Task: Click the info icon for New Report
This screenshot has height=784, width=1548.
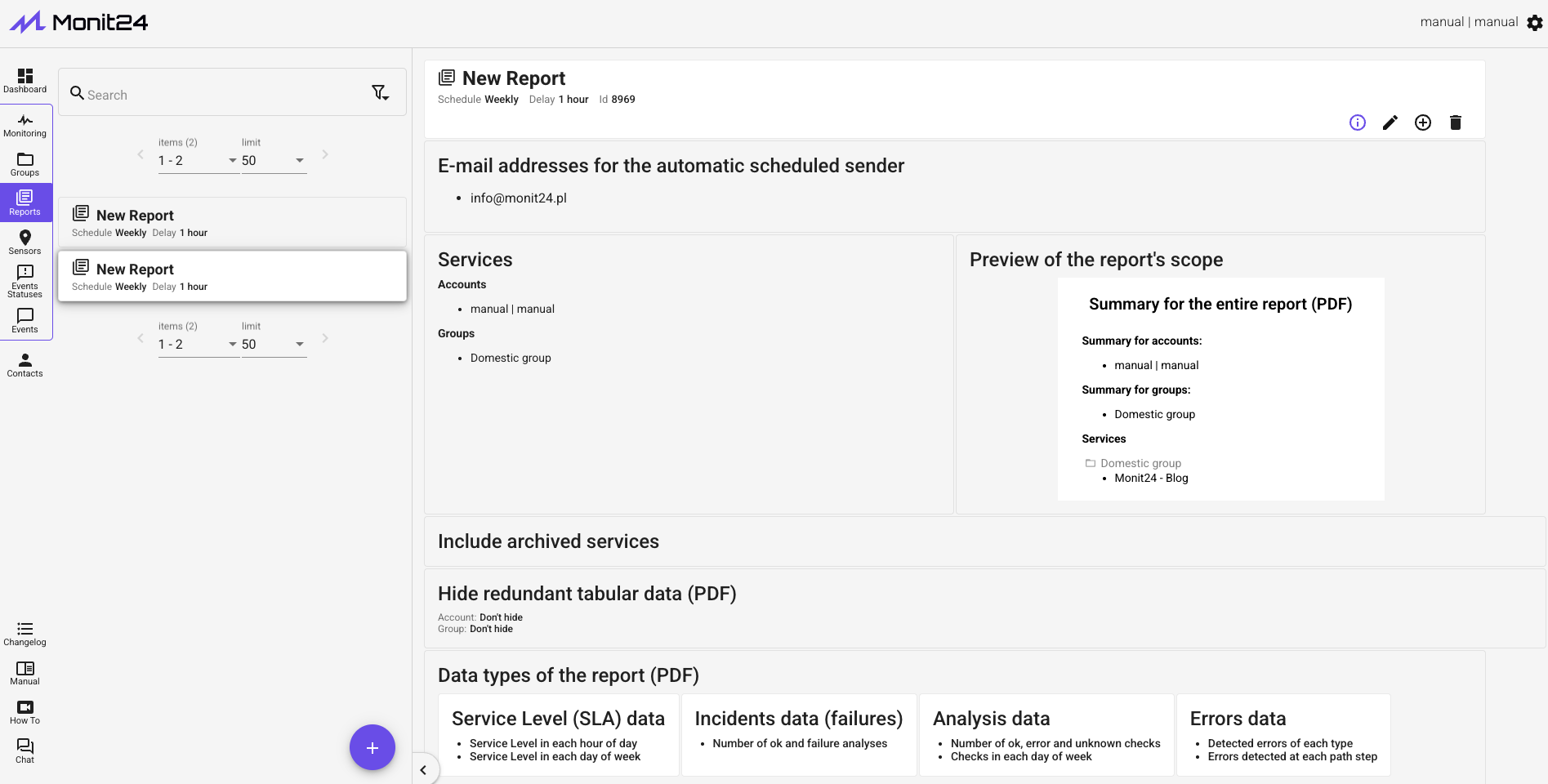Action: point(1358,122)
